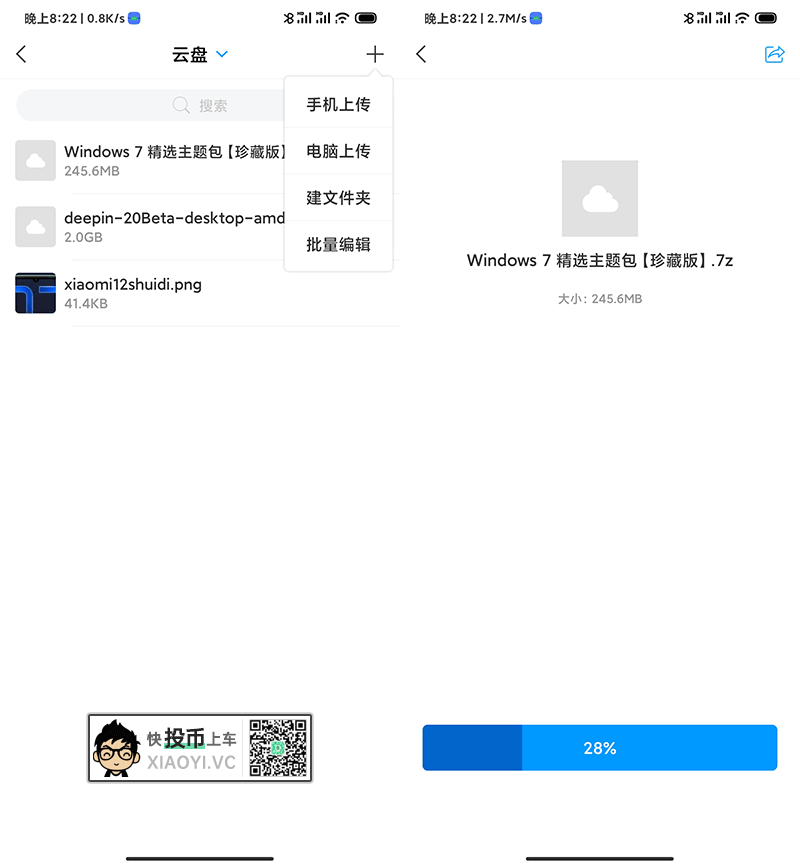This screenshot has height=867, width=800.
Task: Choose 建文件夹 to create a new folder
Action: point(338,198)
